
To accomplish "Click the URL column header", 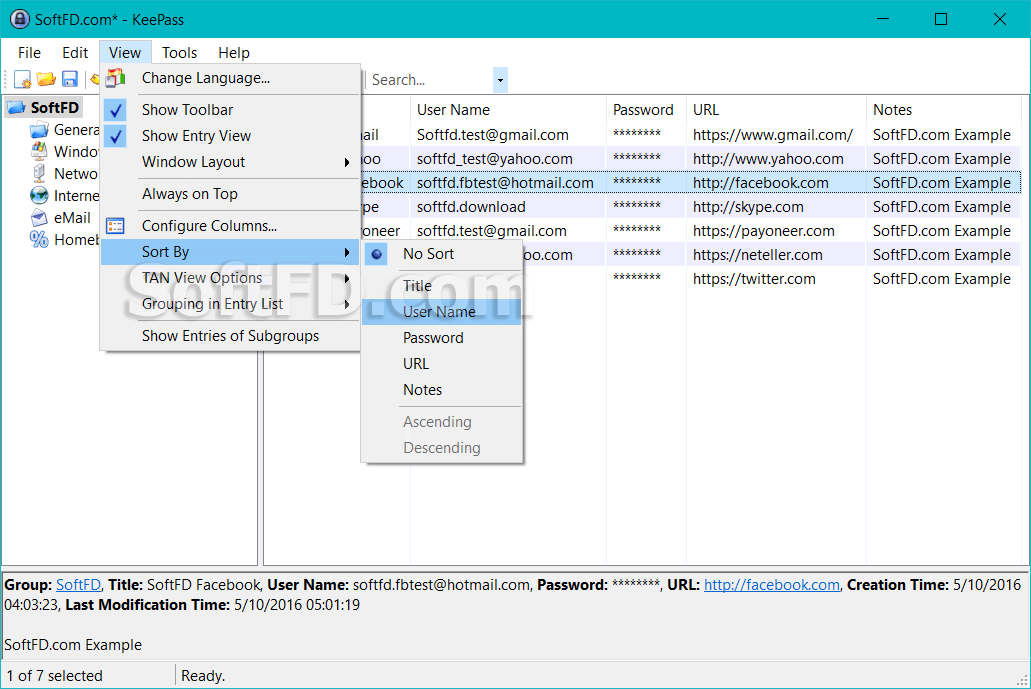I will [x=777, y=110].
